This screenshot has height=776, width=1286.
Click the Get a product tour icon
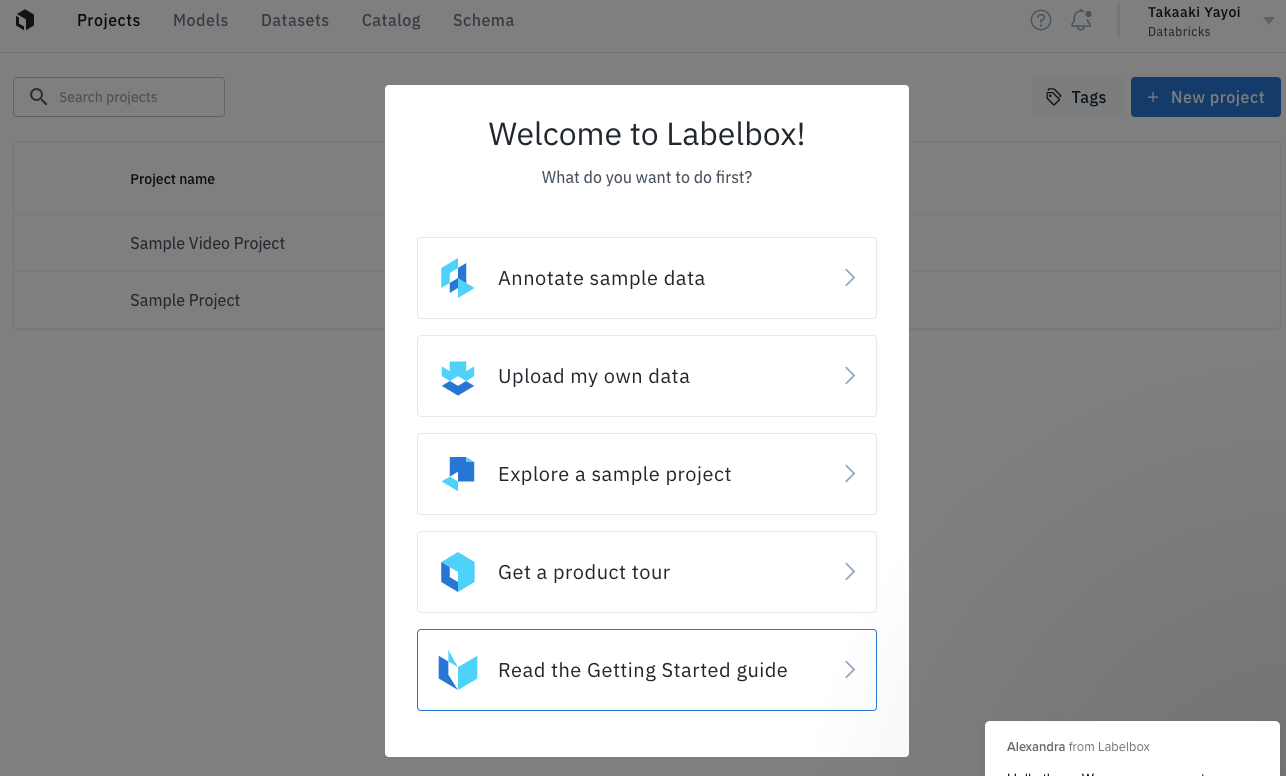457,572
